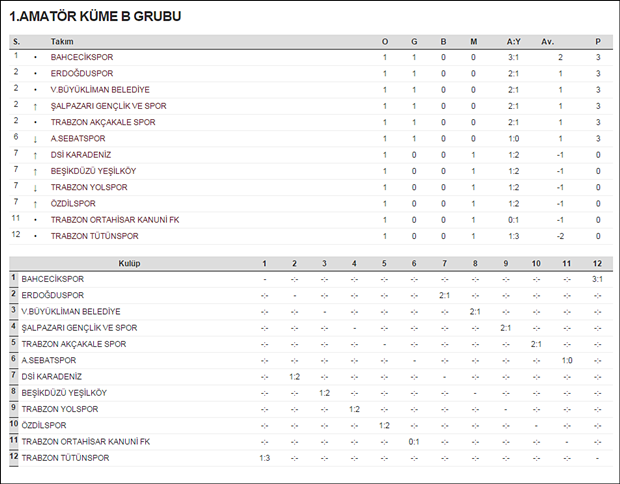The width and height of the screenshot is (620, 484).
Task: Open TRABZON ORTAHİSAR KANUNİ FK standings link
Action: [x=115, y=220]
